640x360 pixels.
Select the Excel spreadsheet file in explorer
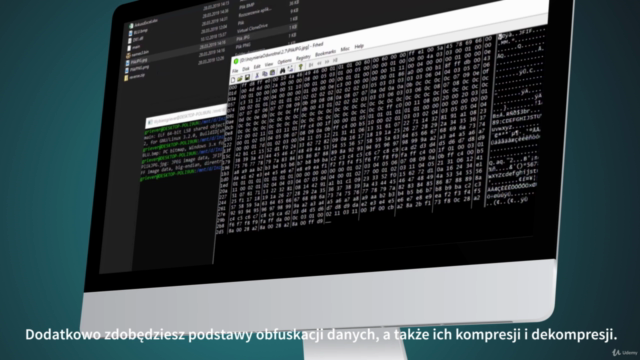pyautogui.click(x=143, y=24)
